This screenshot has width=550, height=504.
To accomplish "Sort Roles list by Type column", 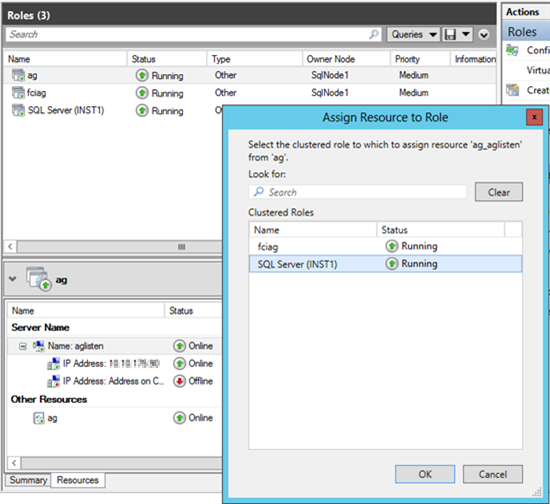I will 255,59.
